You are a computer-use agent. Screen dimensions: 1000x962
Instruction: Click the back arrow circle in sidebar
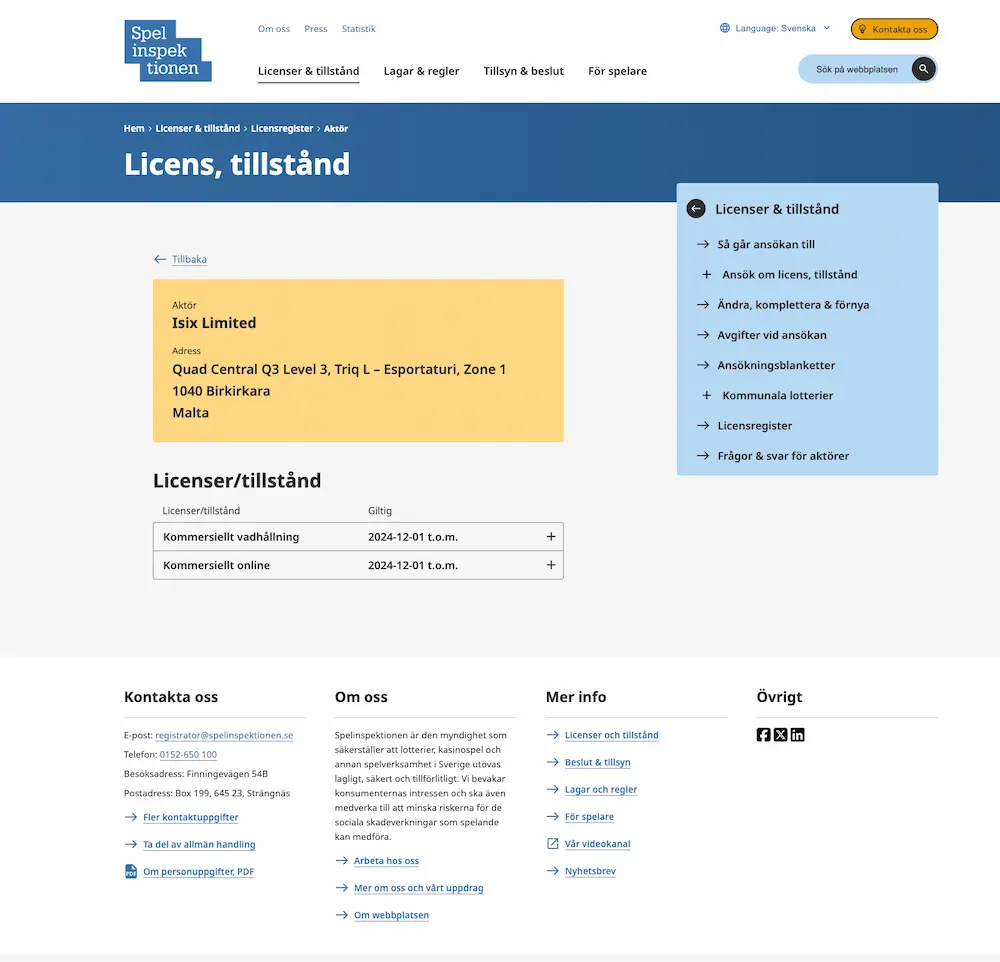pos(696,209)
